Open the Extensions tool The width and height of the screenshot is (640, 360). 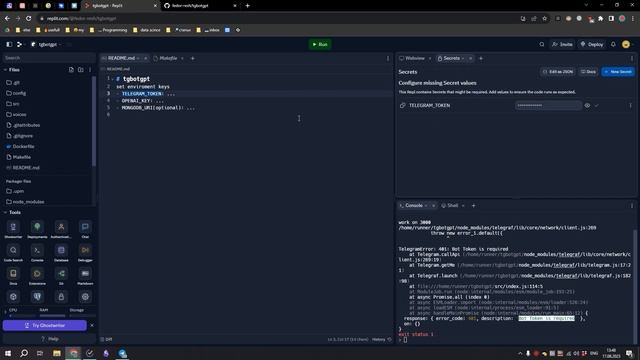click(37, 273)
